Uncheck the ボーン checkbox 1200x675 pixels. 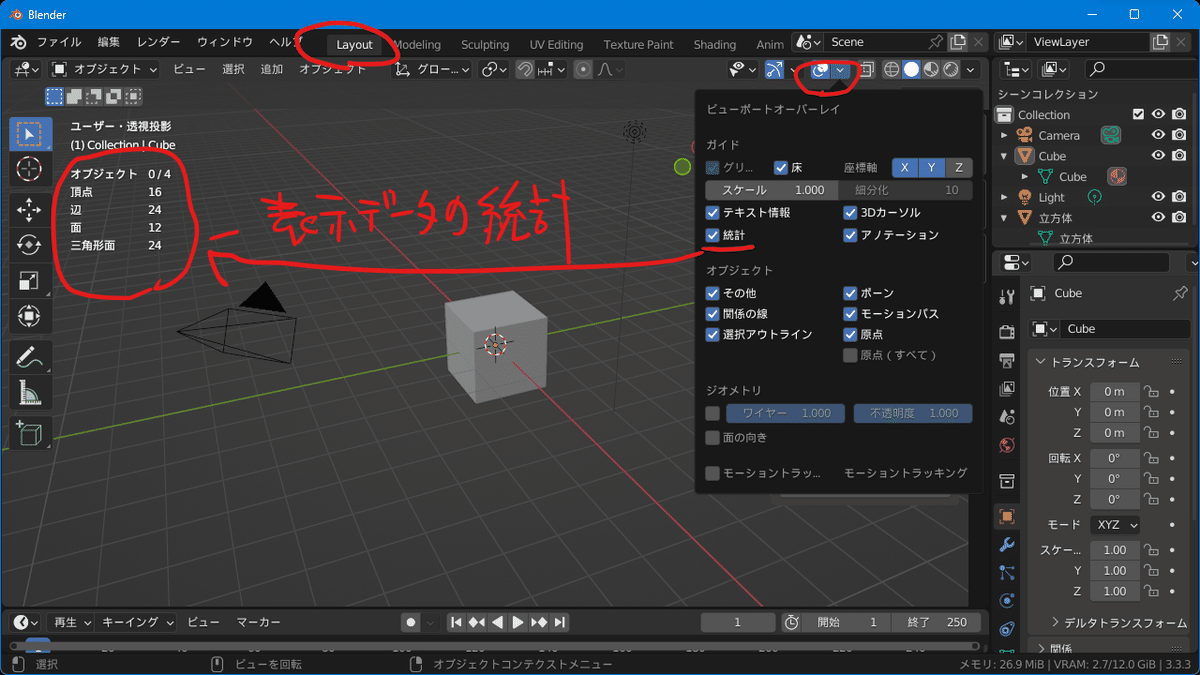pos(851,293)
